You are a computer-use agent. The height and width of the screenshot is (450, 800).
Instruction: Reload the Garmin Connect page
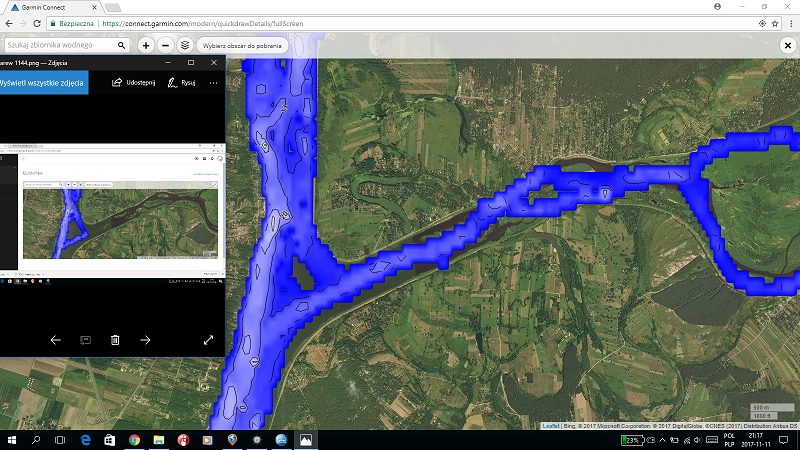point(37,21)
